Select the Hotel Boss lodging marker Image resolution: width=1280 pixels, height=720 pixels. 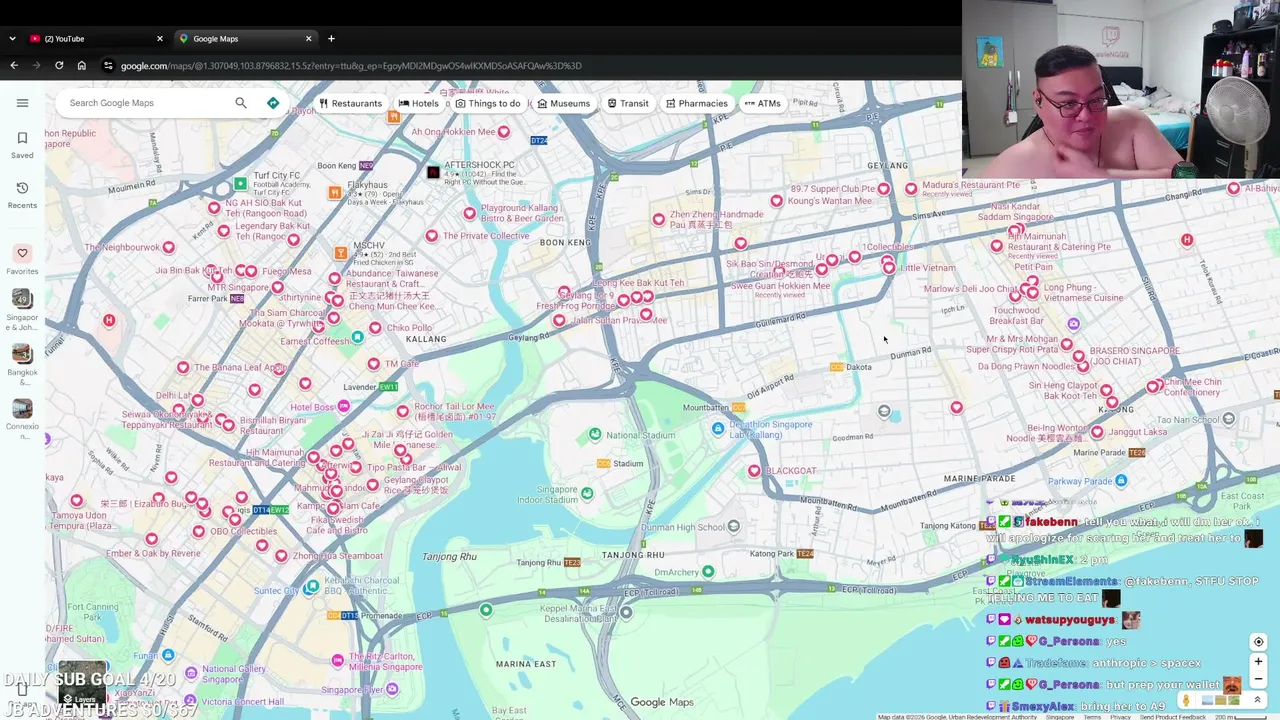click(344, 406)
